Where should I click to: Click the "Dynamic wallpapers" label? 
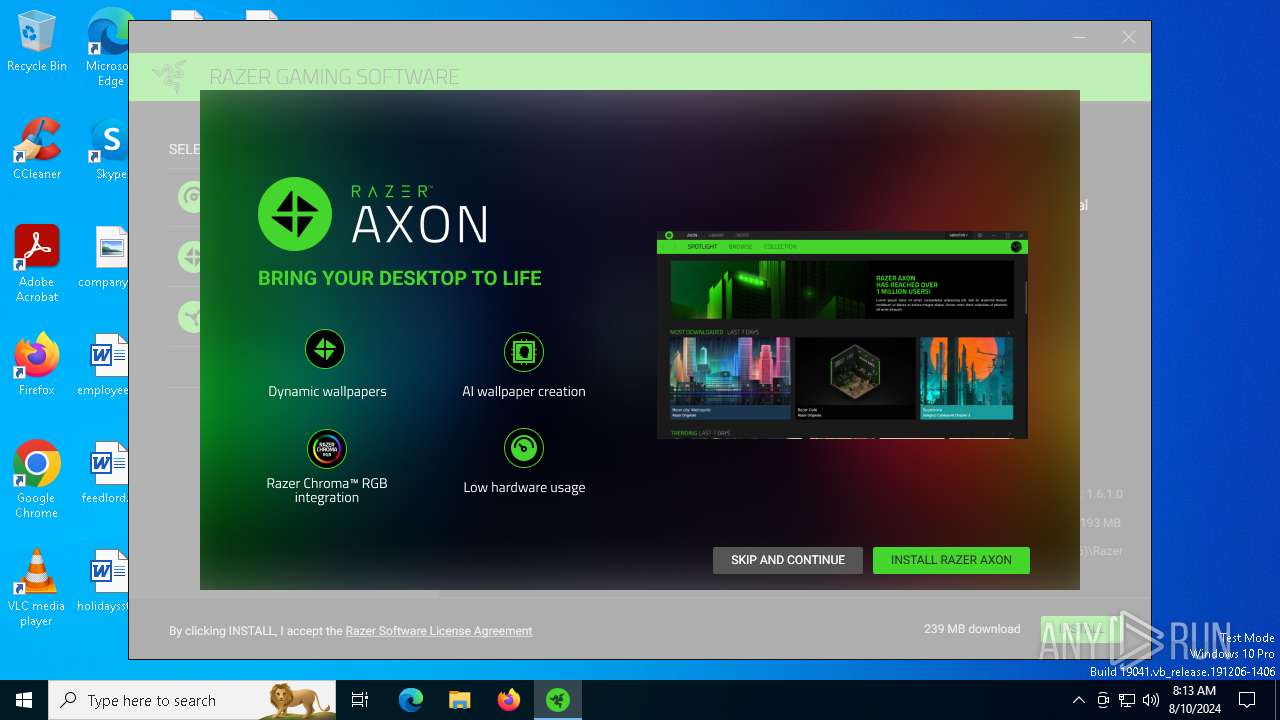(x=327, y=391)
